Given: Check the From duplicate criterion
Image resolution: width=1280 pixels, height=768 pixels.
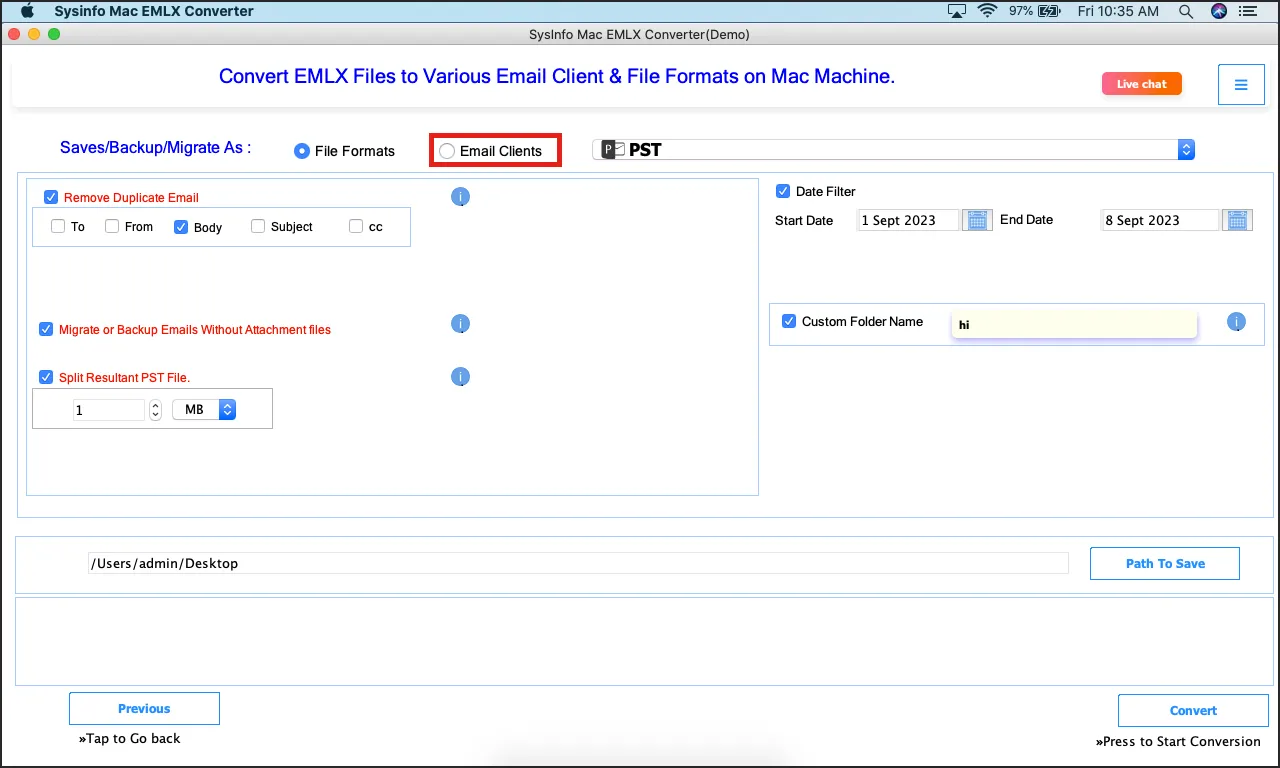Looking at the screenshot, I should 112,226.
